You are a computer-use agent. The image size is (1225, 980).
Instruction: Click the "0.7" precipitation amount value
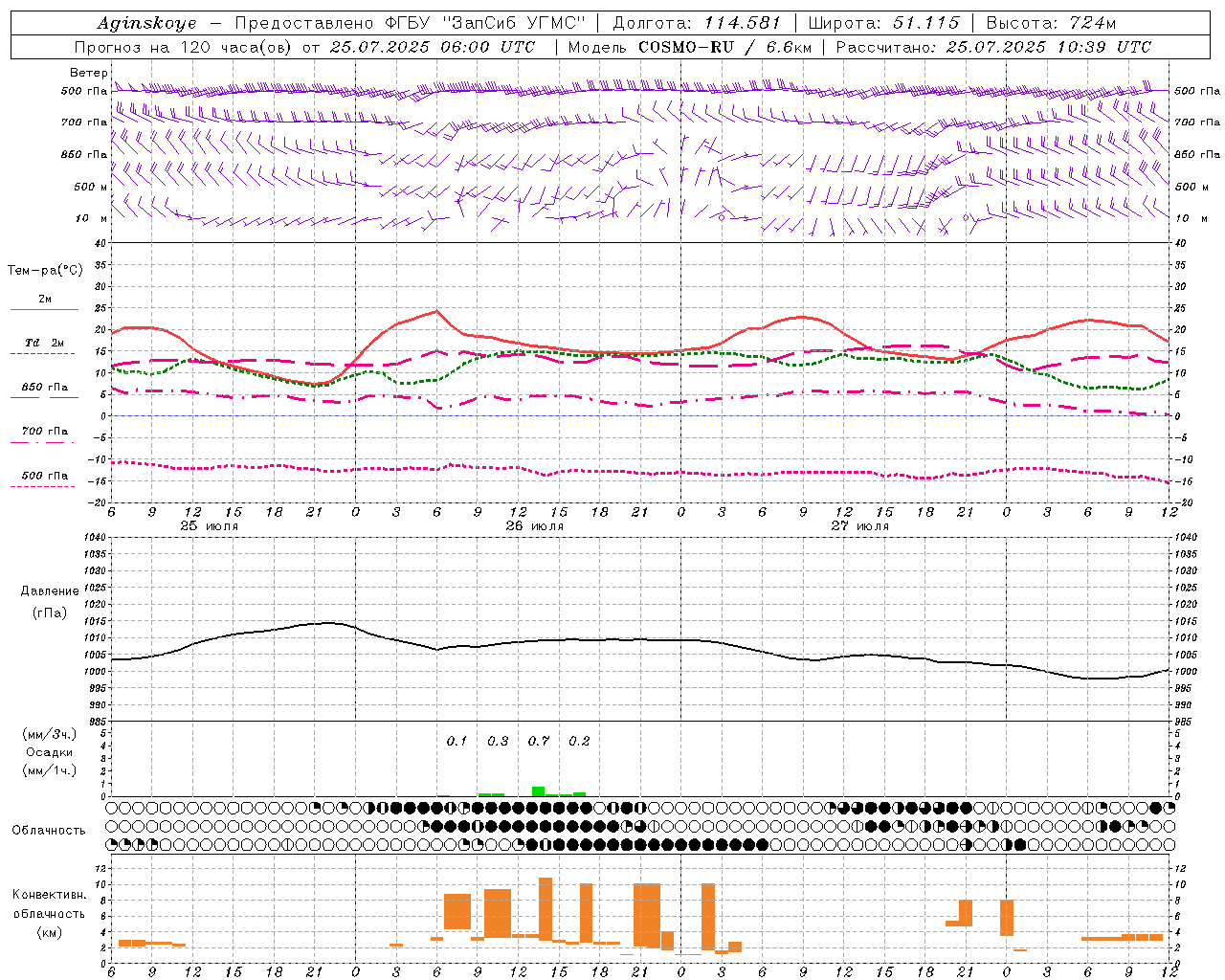pos(539,742)
